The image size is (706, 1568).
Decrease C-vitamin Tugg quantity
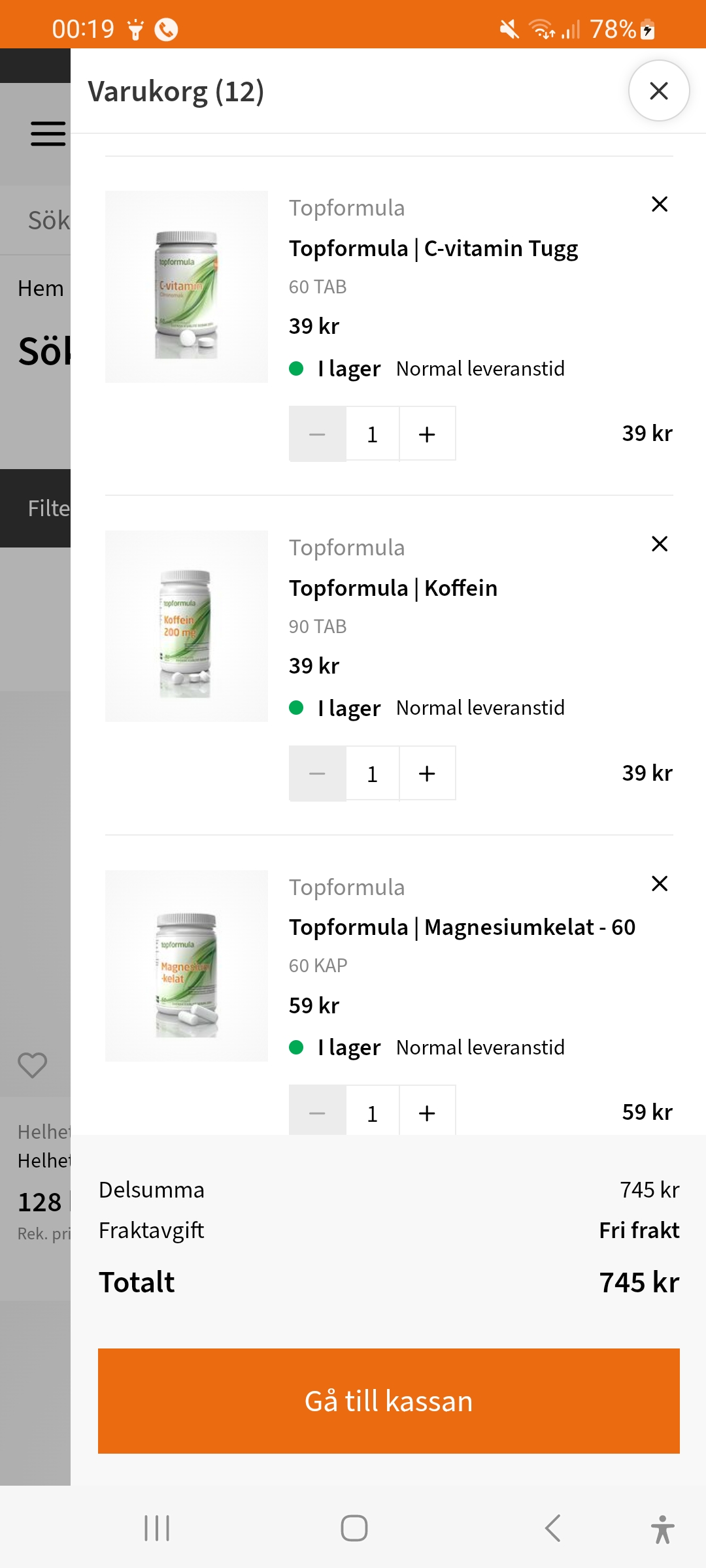point(318,434)
